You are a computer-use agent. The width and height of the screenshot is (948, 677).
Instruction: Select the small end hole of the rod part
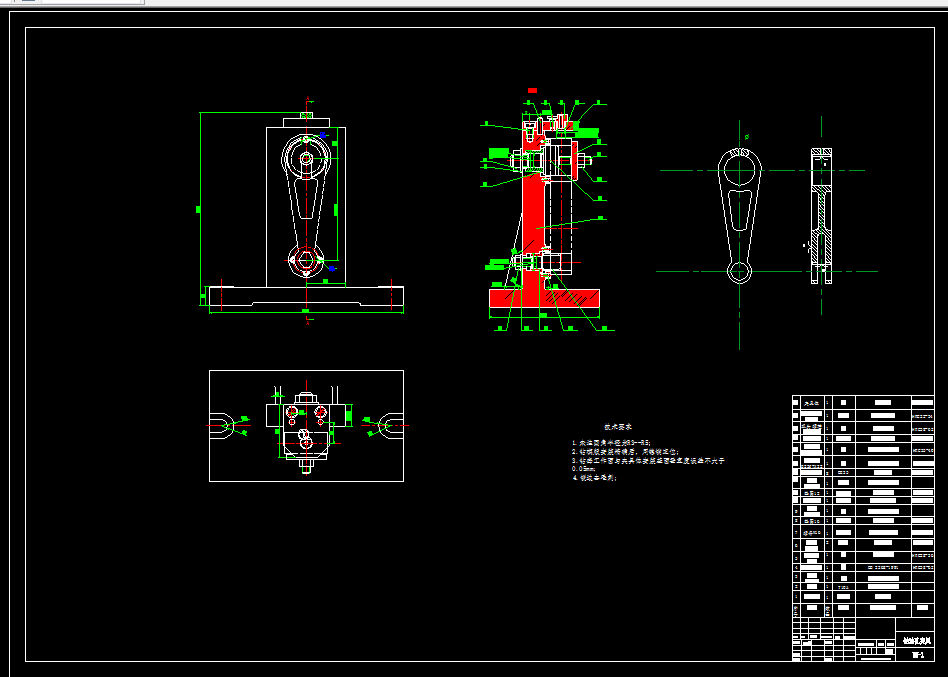(x=739, y=271)
